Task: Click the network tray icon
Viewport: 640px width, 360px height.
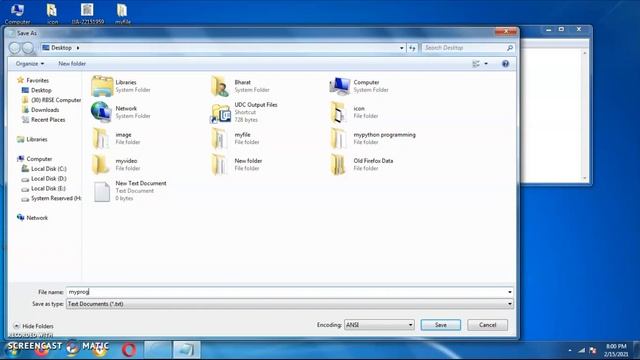Action: tap(582, 350)
